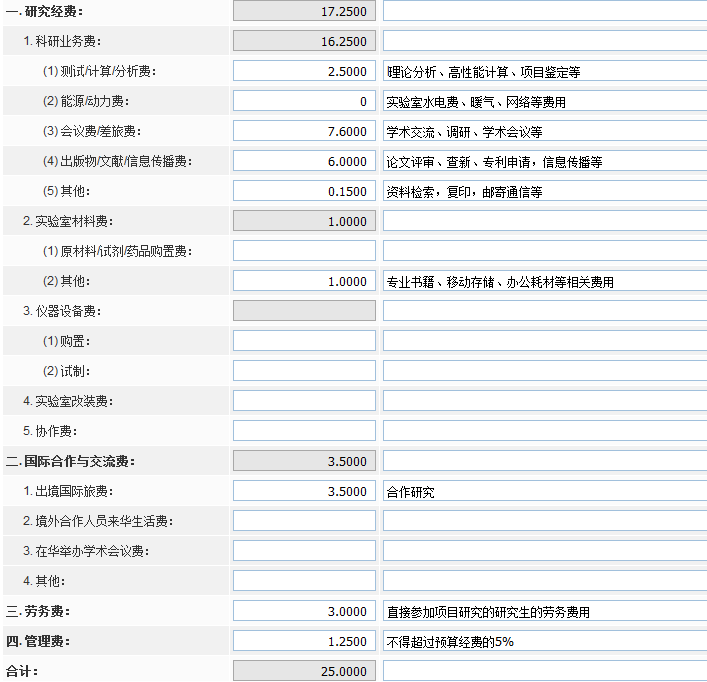Click the 研究经费 total amount field showing 17.2500
Screen dimensions: 707x682
(x=304, y=11)
